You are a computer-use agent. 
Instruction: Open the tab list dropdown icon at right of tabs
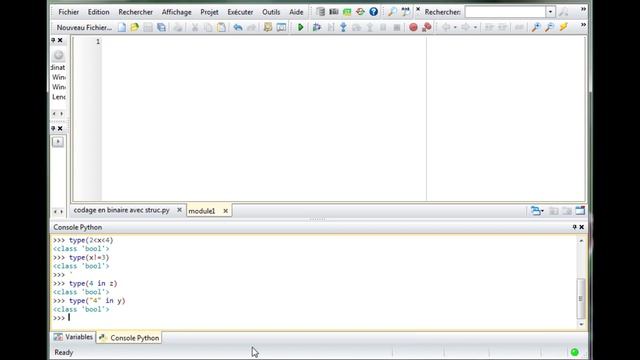point(537,211)
